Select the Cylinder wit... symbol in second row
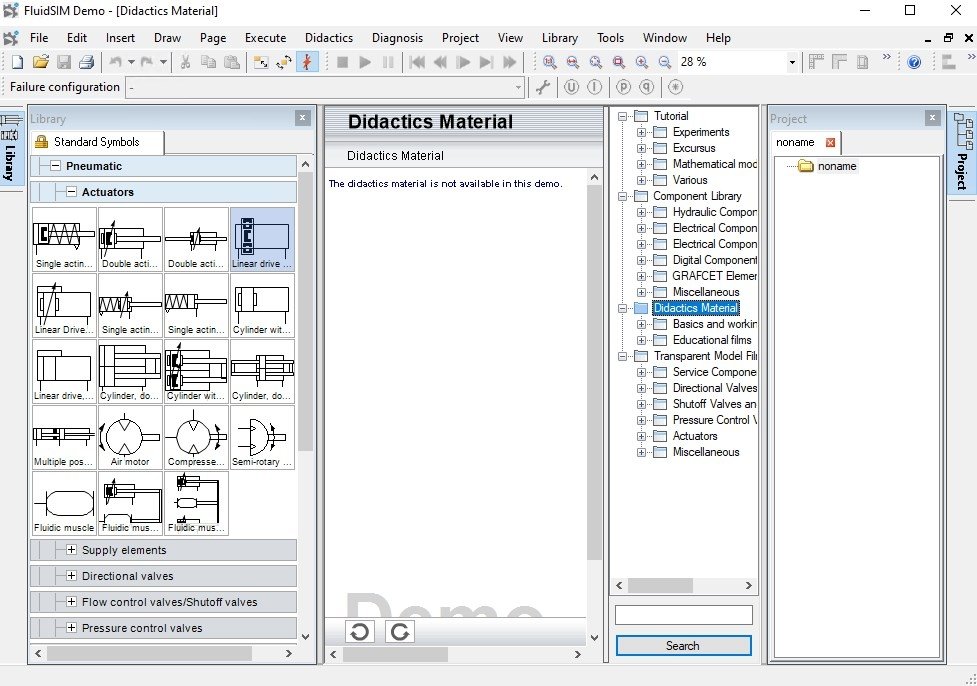The width and height of the screenshot is (977, 686). pyautogui.click(x=262, y=305)
